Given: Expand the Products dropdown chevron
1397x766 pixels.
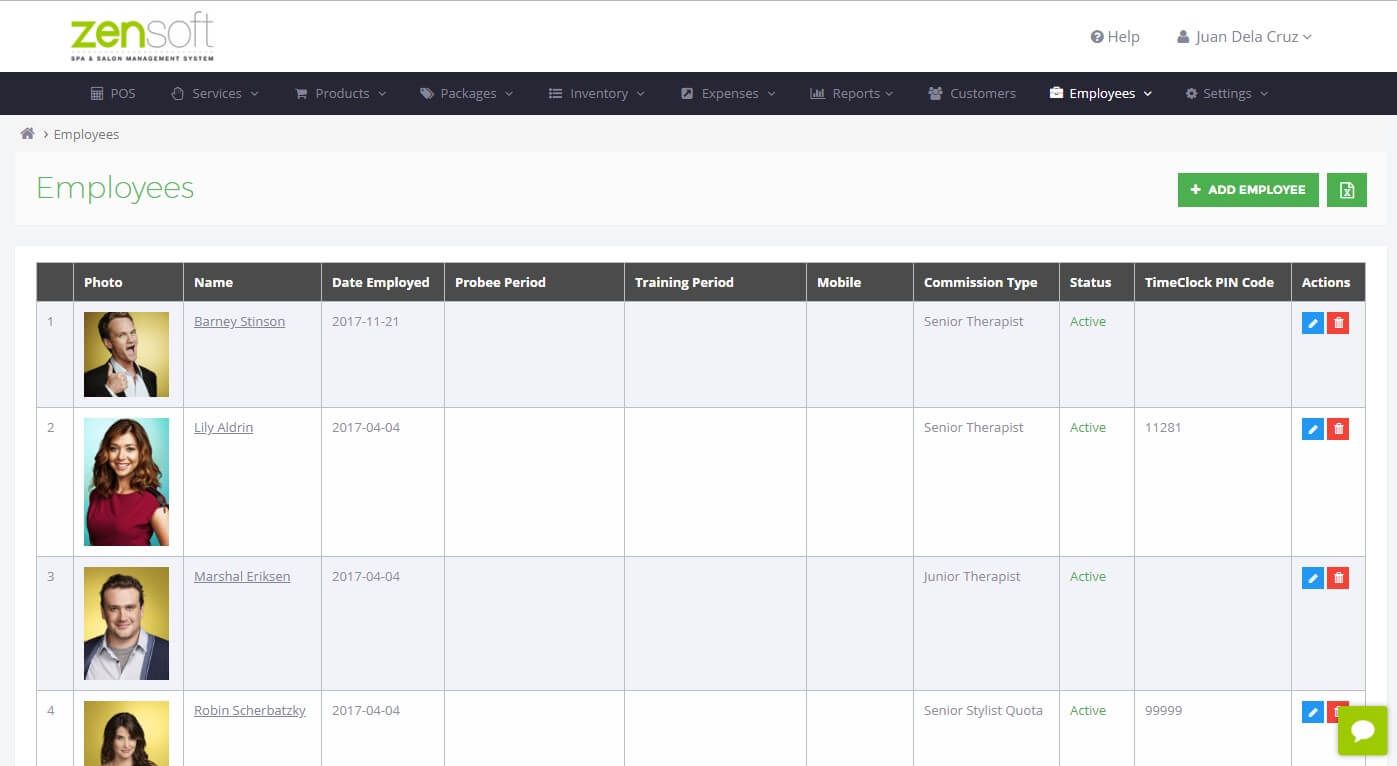Looking at the screenshot, I should 382,94.
